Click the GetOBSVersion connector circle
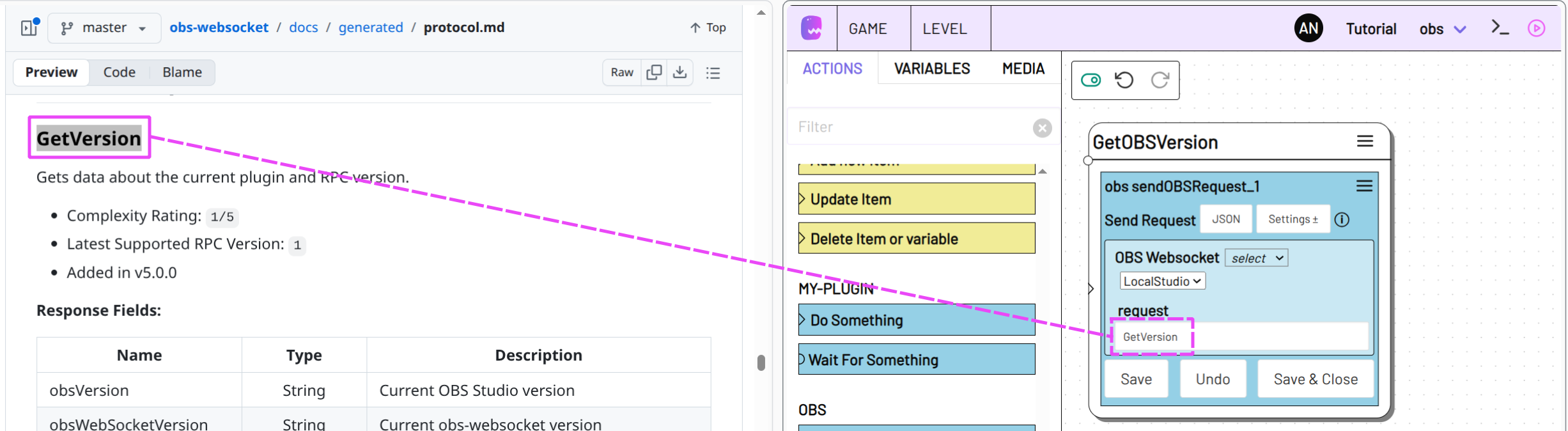 pyautogui.click(x=1088, y=161)
